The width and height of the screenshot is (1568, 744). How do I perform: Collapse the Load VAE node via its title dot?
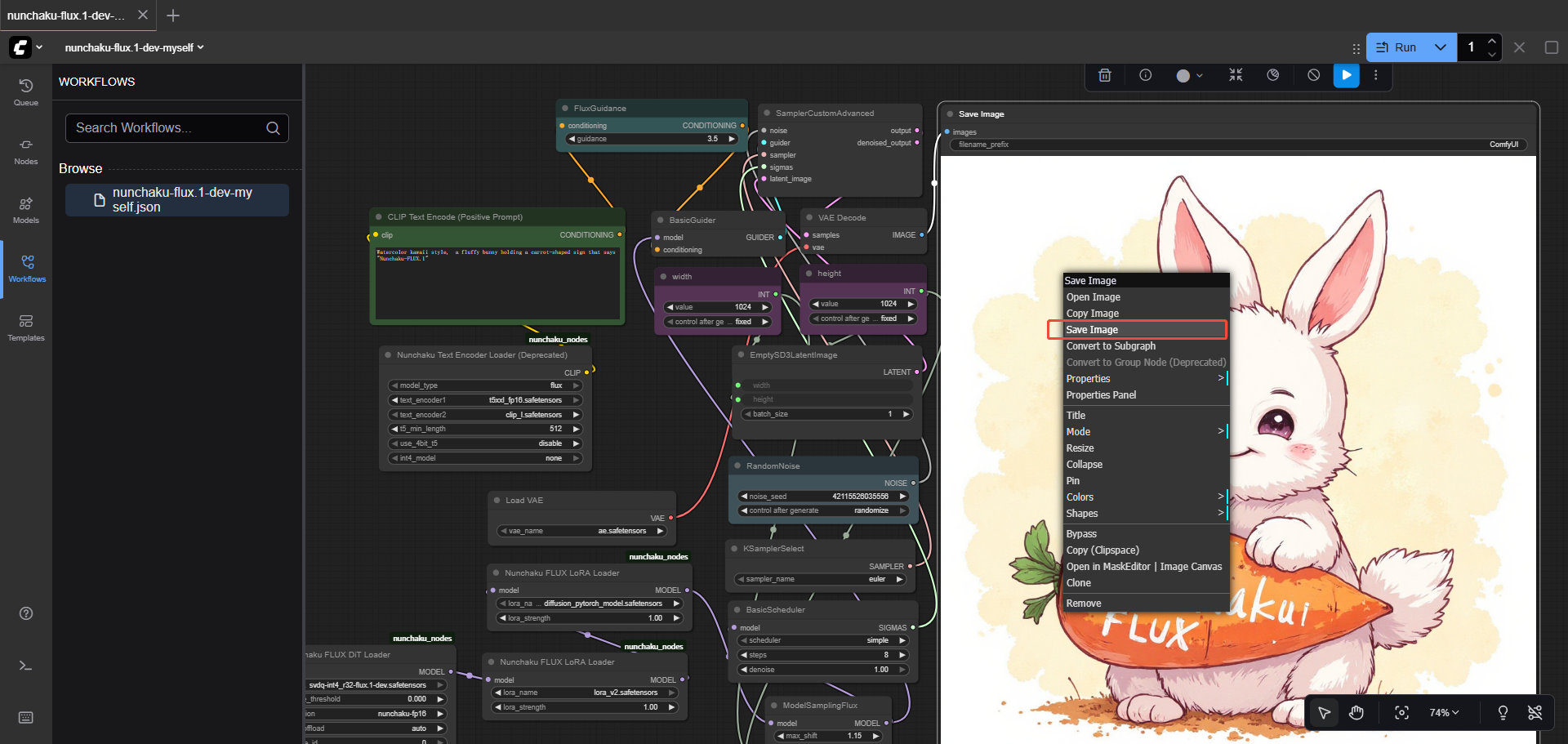point(497,501)
